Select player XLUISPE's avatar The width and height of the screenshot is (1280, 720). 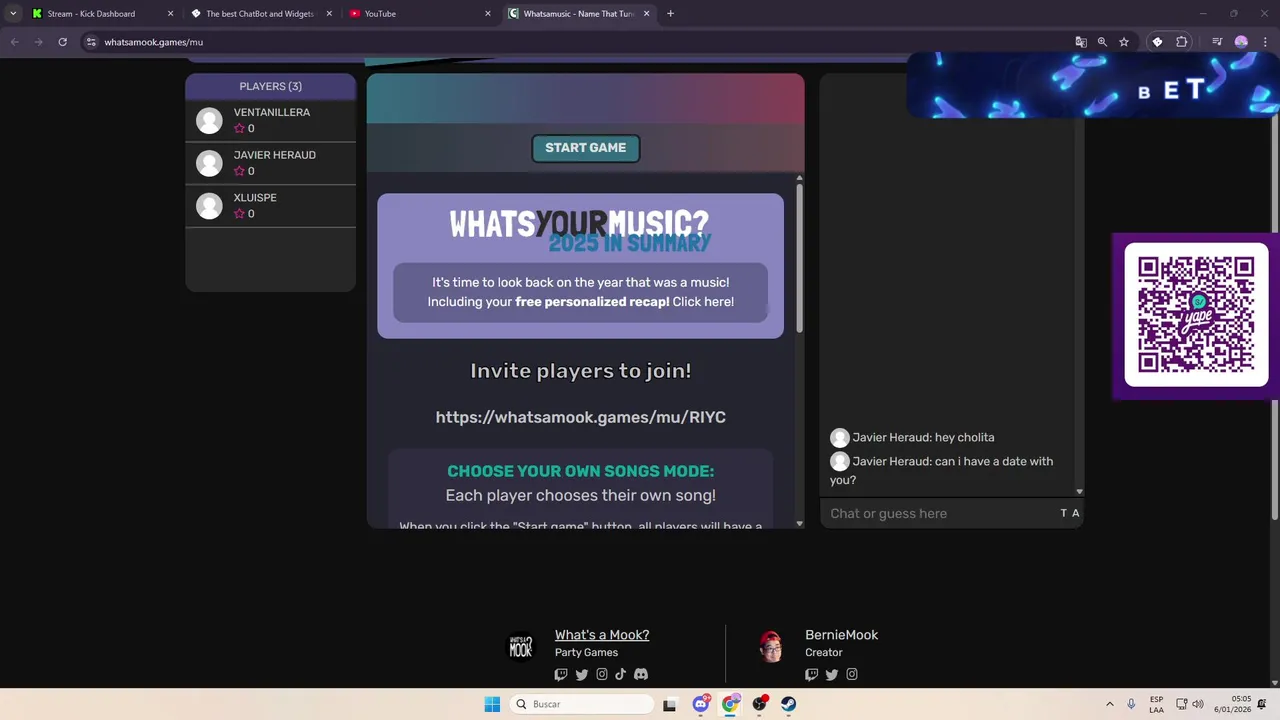coord(209,206)
